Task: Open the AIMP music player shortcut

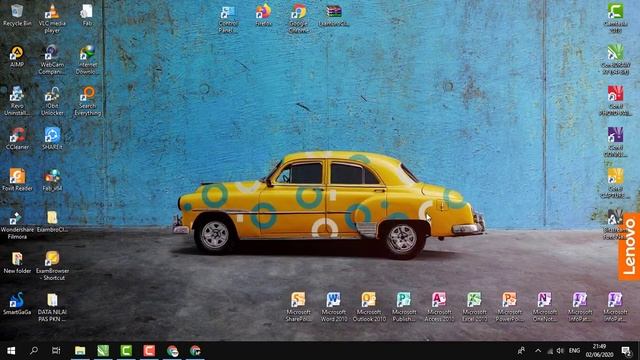Action: pyautogui.click(x=17, y=57)
